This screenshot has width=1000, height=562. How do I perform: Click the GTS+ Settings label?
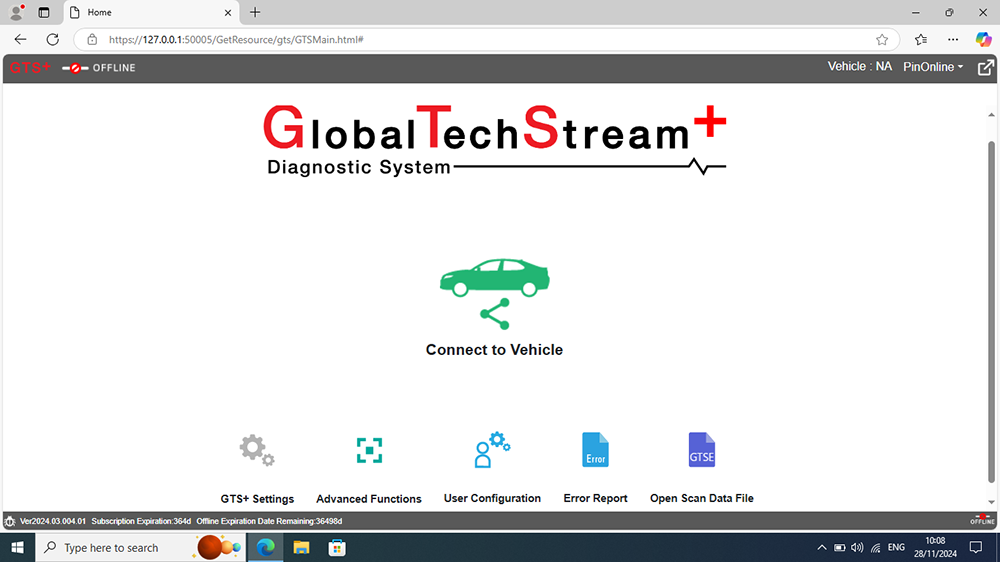coord(257,499)
